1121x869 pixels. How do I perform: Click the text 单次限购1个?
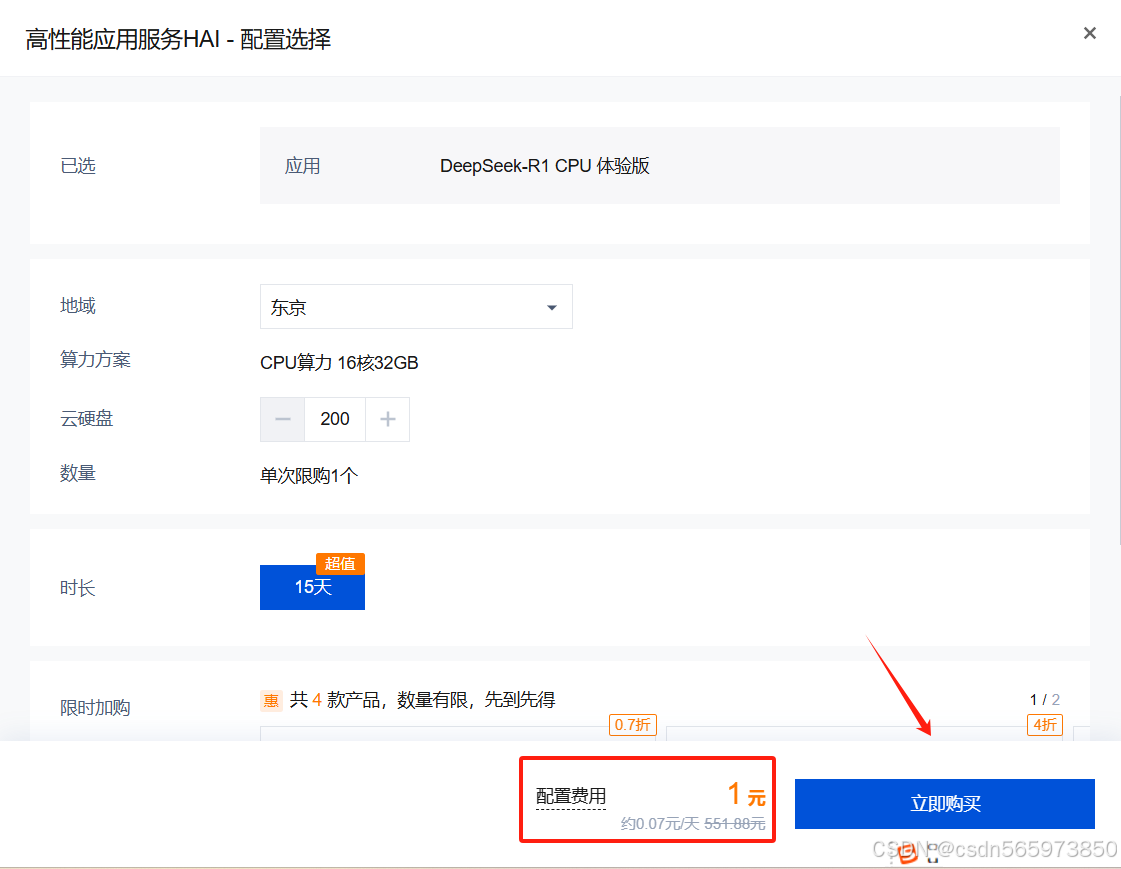pyautogui.click(x=309, y=475)
